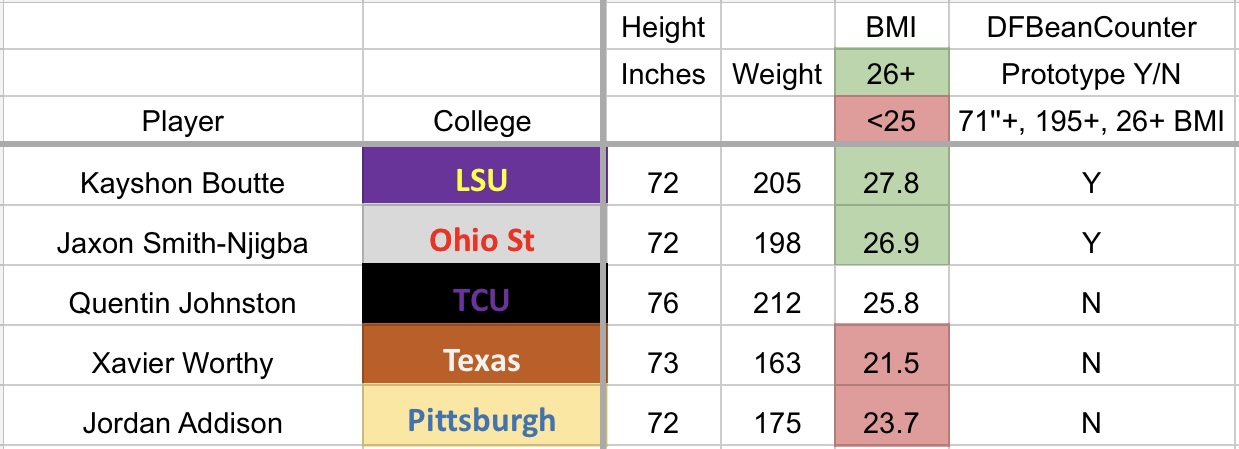
Task: Select Quentin Johnston's weight 212 cell
Action: (x=778, y=302)
